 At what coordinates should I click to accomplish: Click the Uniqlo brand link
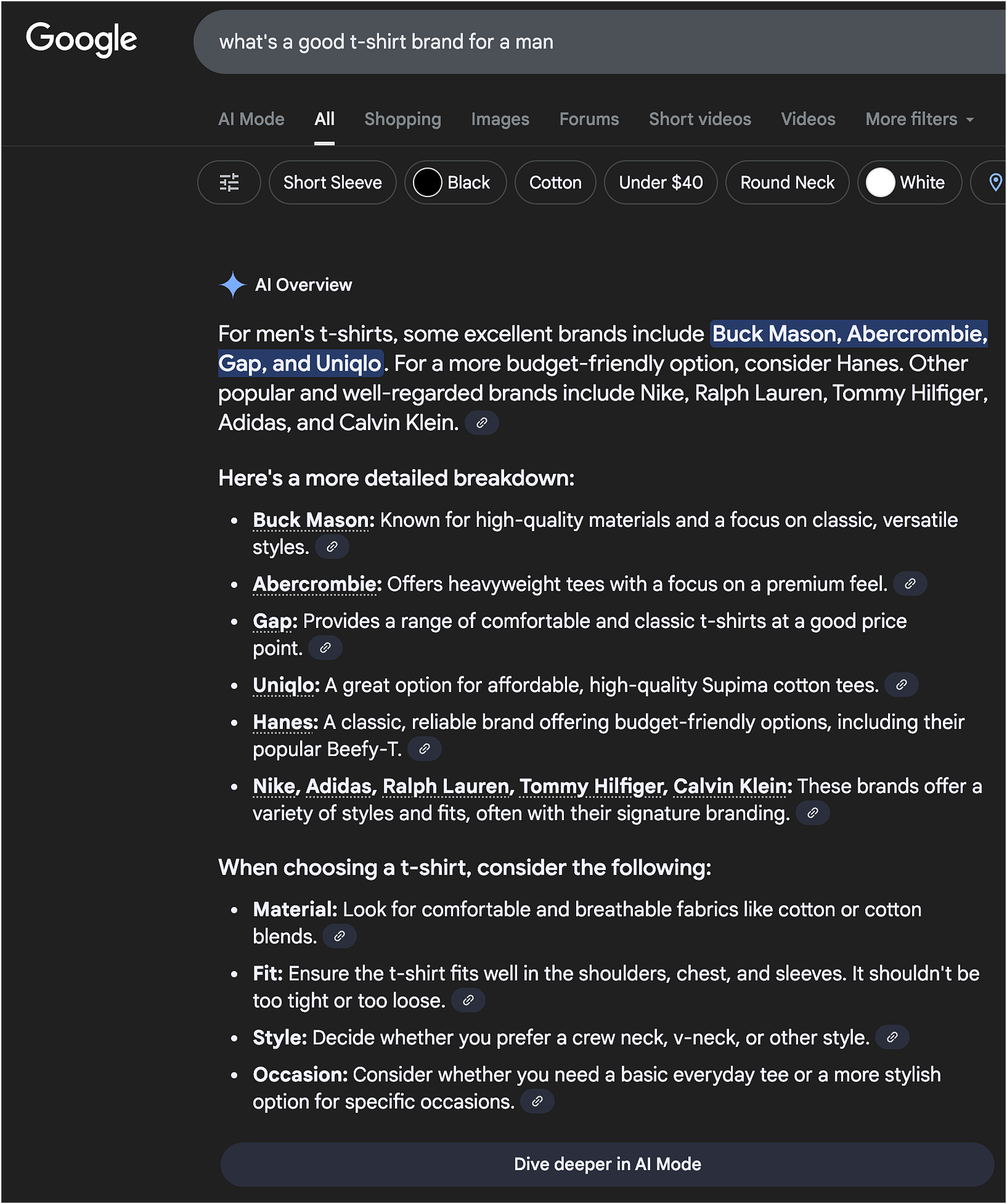284,685
